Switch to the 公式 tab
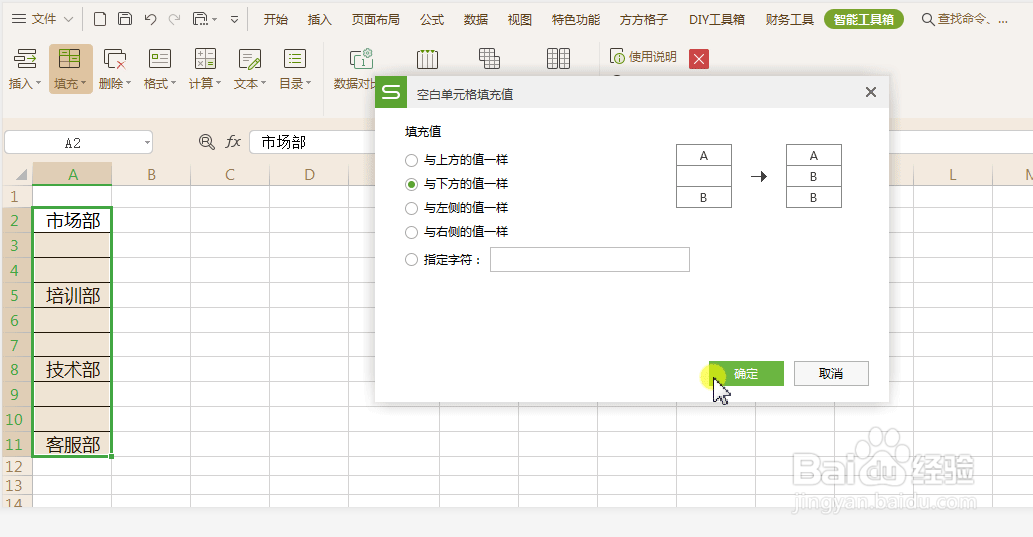The height and width of the screenshot is (537, 1033). tap(432, 20)
